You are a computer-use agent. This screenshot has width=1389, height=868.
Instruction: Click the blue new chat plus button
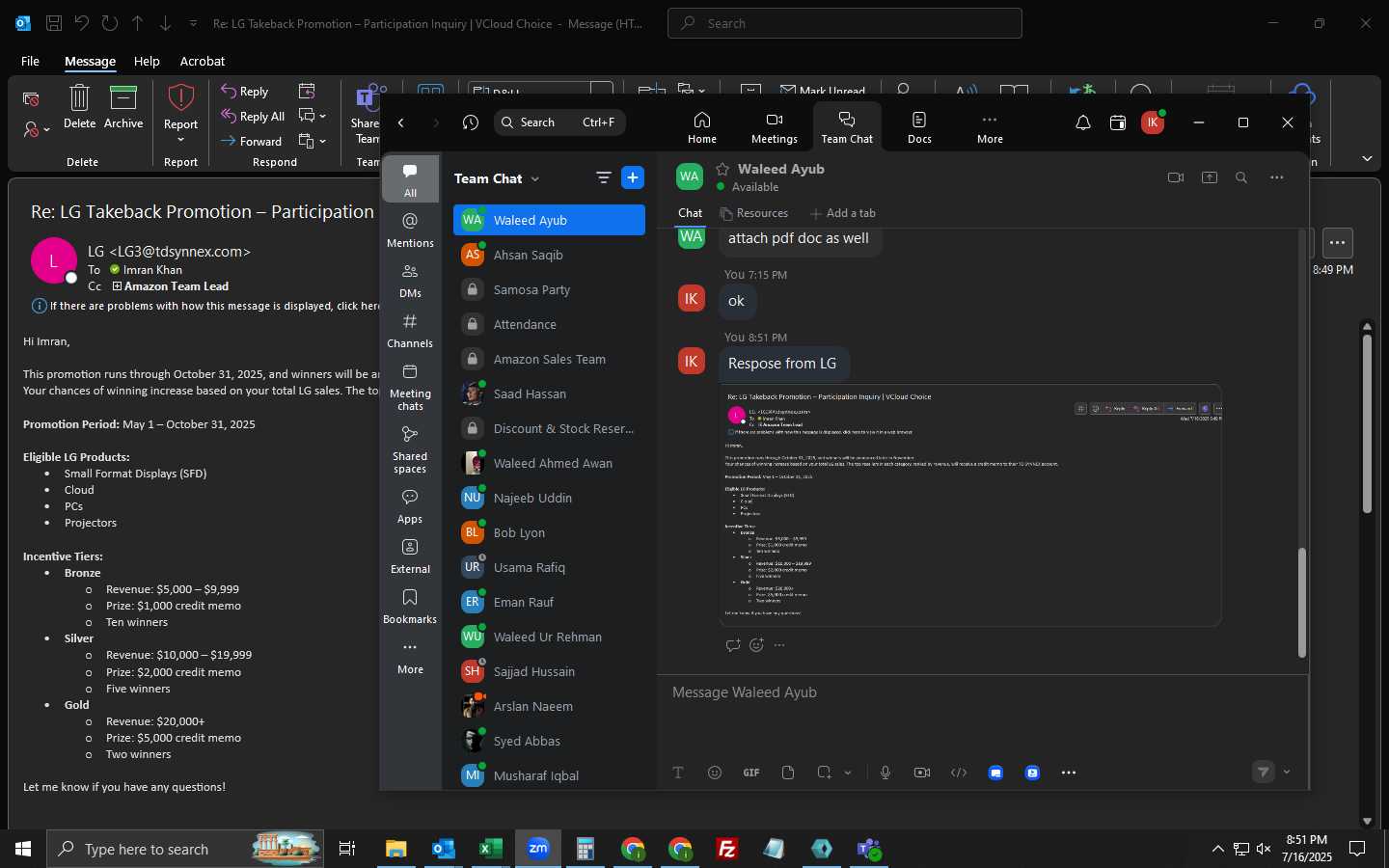[x=633, y=177]
